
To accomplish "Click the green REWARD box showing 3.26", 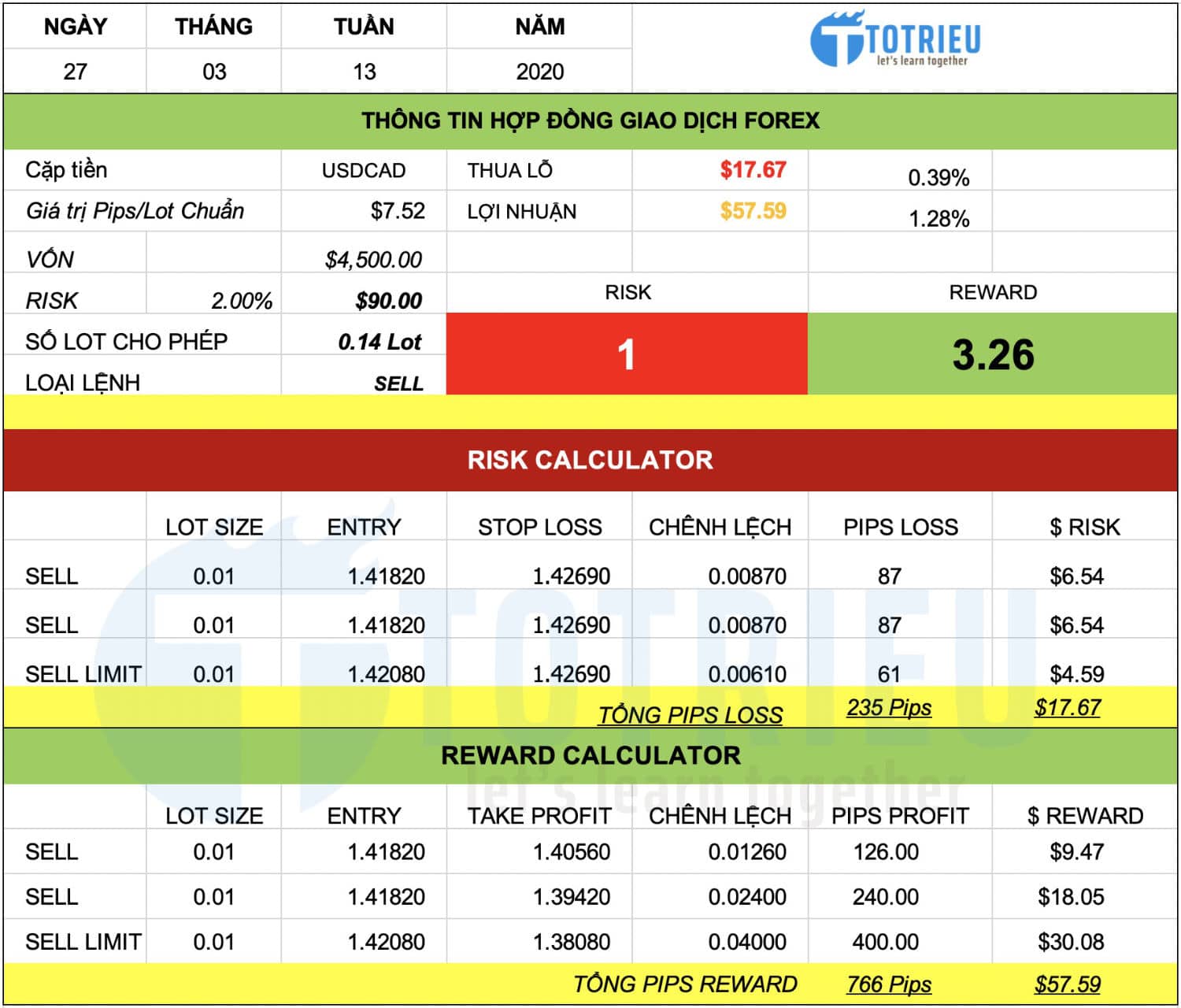I will pyautogui.click(x=992, y=354).
